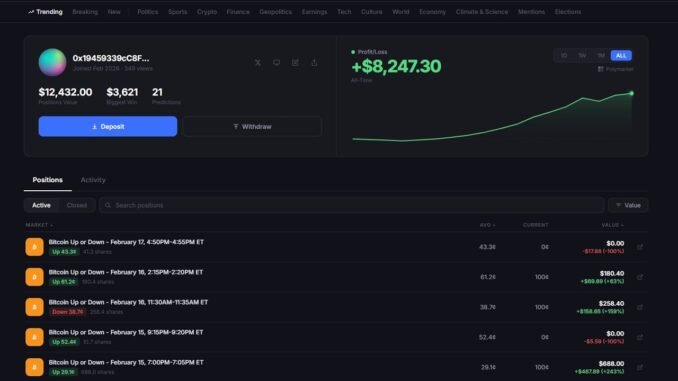Open the Climate & Science category

coord(482,12)
